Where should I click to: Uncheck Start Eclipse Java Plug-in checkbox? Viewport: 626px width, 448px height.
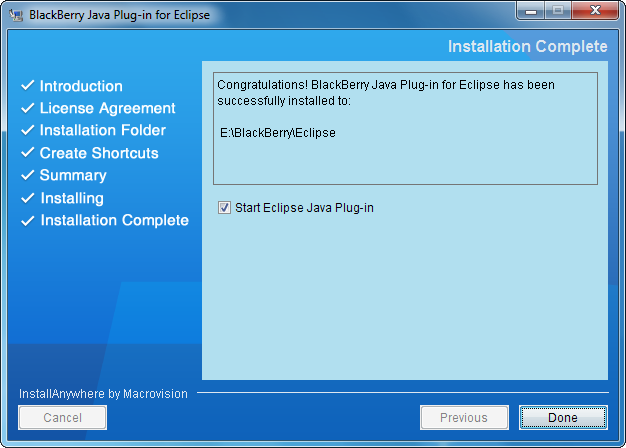pyautogui.click(x=224, y=208)
